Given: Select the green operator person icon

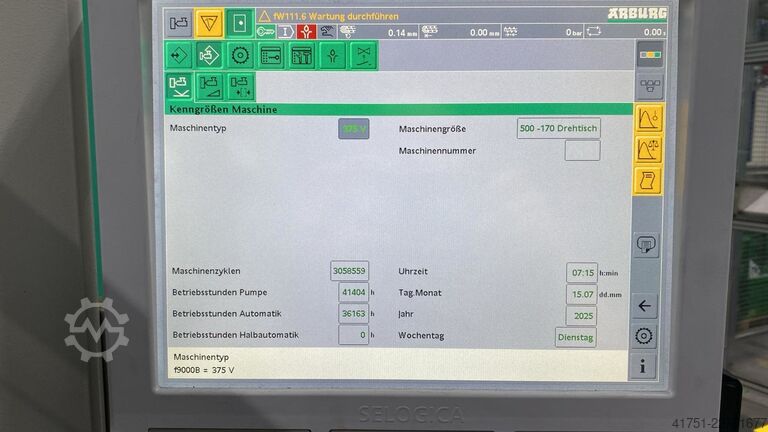Looking at the screenshot, I should (333, 55).
